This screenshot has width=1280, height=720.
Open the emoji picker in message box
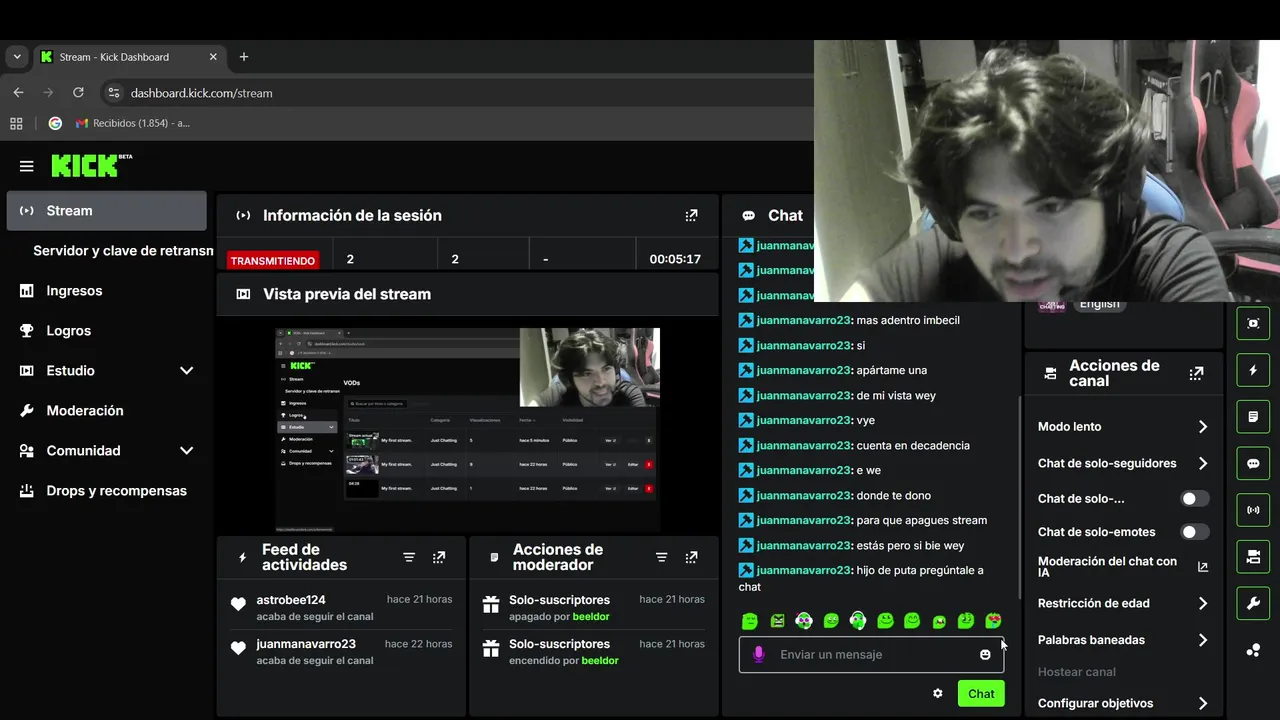(985, 654)
